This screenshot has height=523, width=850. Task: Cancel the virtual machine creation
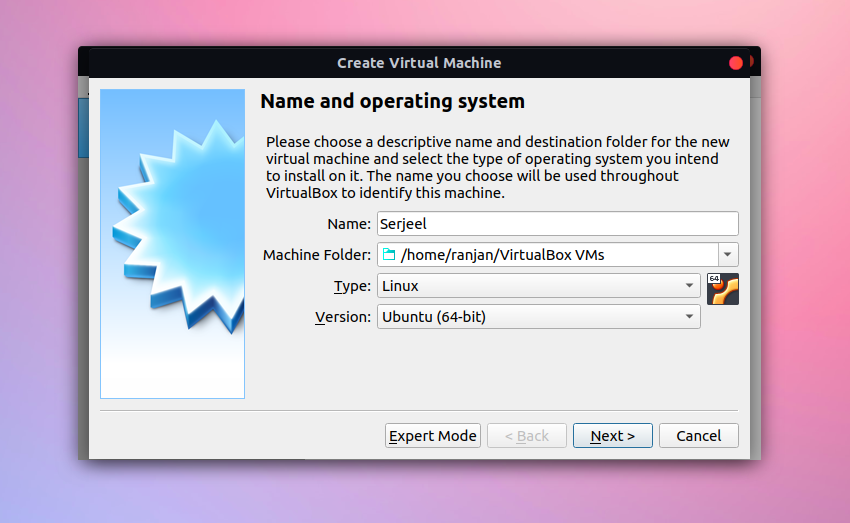(x=698, y=436)
